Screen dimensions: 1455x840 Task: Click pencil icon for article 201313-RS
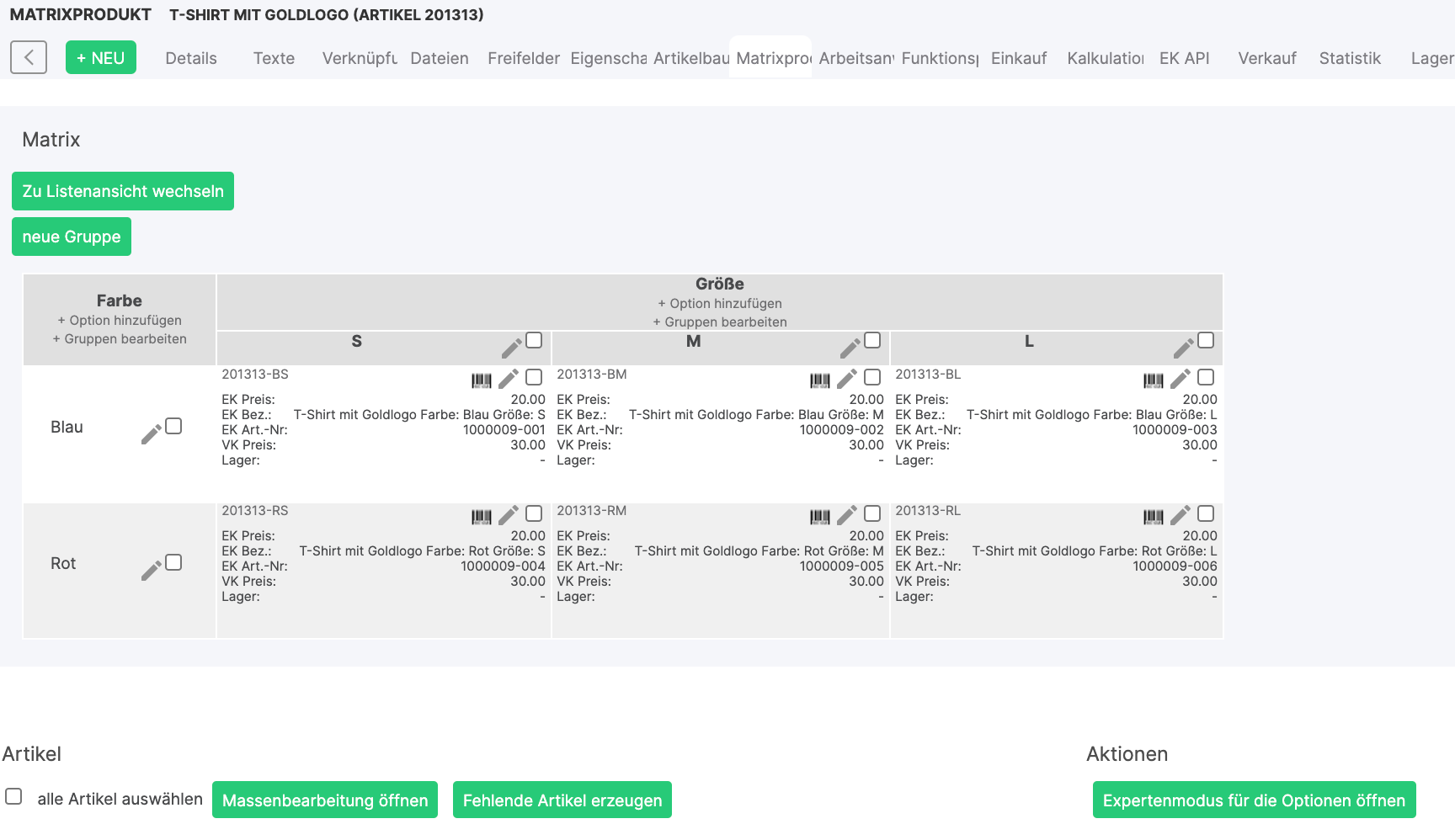509,515
